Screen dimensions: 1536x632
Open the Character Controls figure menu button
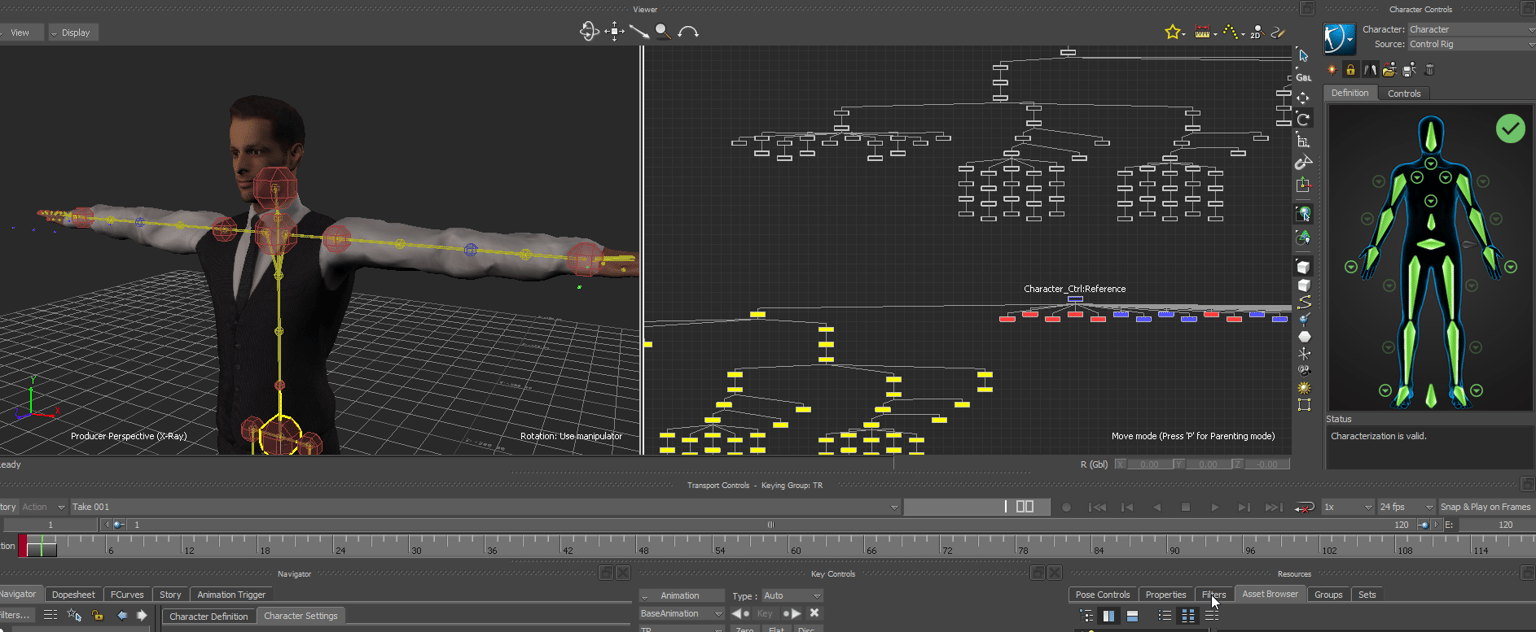click(x=1339, y=38)
